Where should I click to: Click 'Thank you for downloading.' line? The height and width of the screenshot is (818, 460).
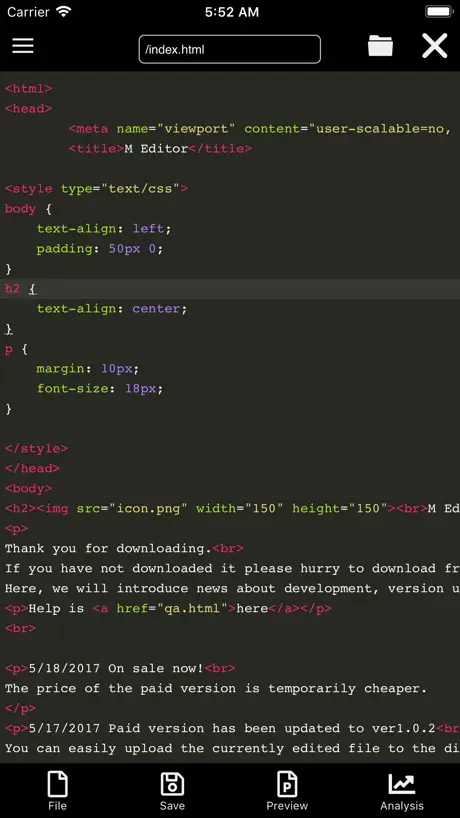point(124,548)
